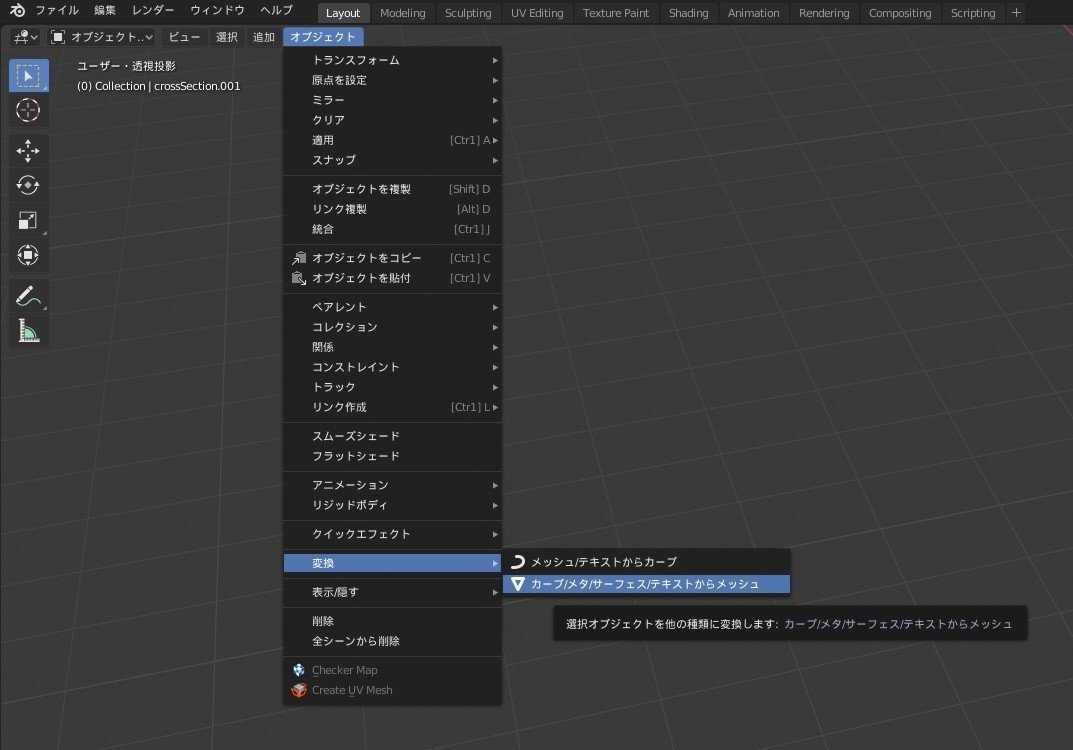This screenshot has height=750, width=1073.
Task: Switch to the Sculpting workspace tab
Action: click(468, 13)
